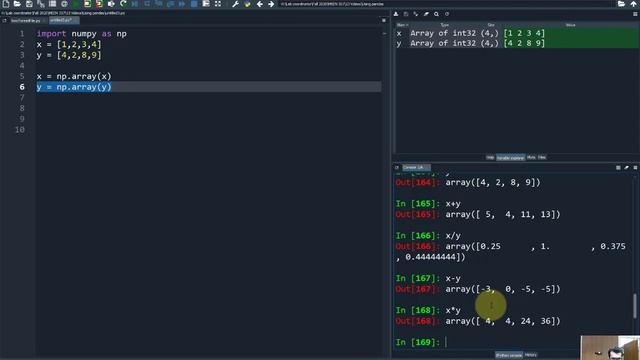Viewport: 640px width, 360px height.
Task: Start debugging the file
Action: [135, 4]
